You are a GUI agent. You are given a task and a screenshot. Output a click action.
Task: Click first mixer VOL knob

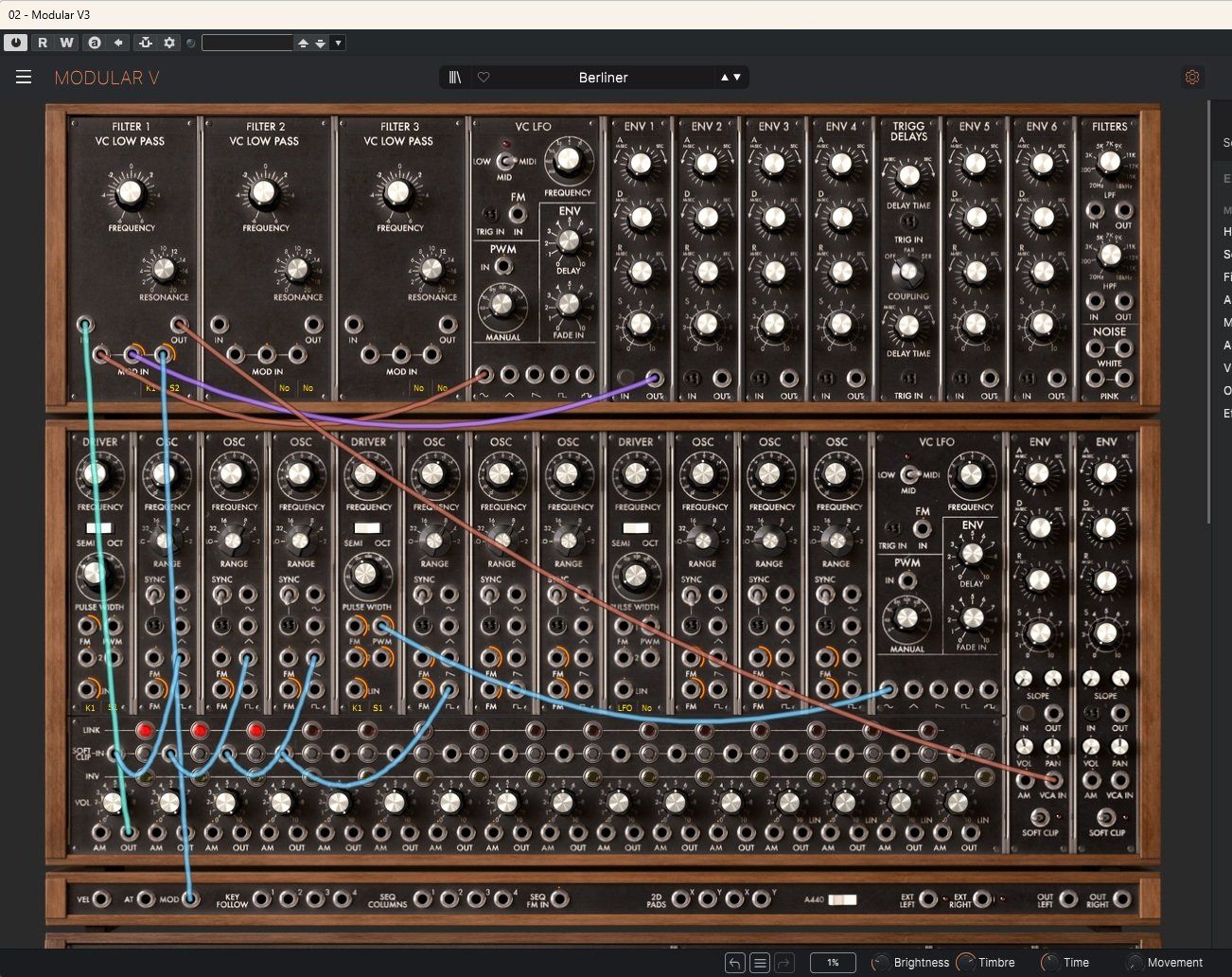[113, 804]
